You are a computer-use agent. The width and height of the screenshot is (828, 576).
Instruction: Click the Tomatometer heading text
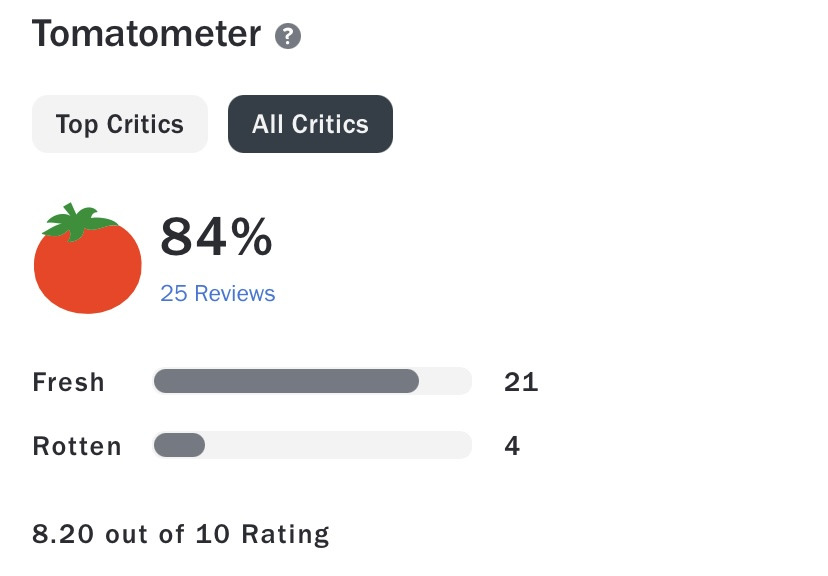pos(146,35)
